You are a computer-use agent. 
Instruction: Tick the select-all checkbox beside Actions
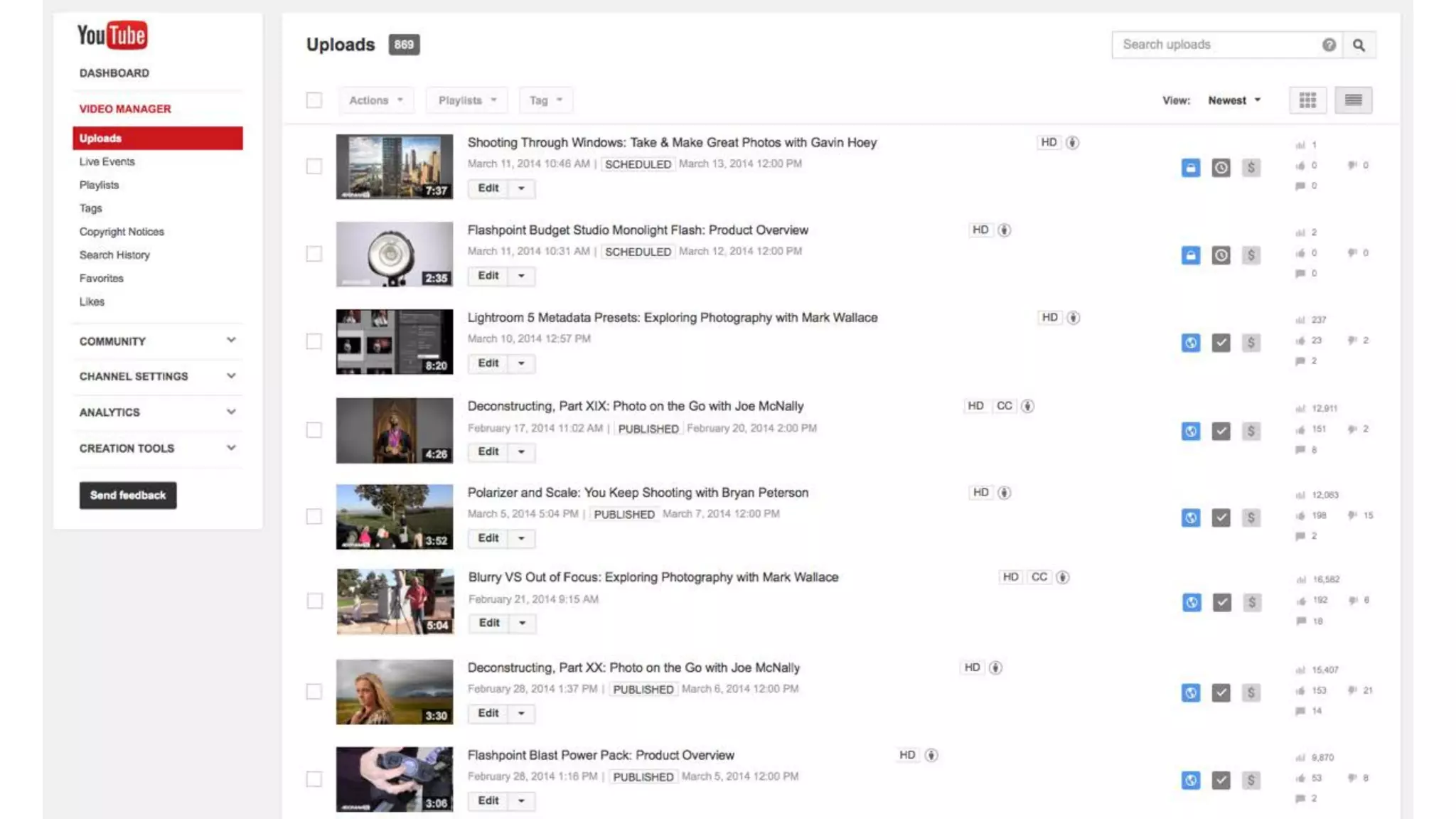314,100
